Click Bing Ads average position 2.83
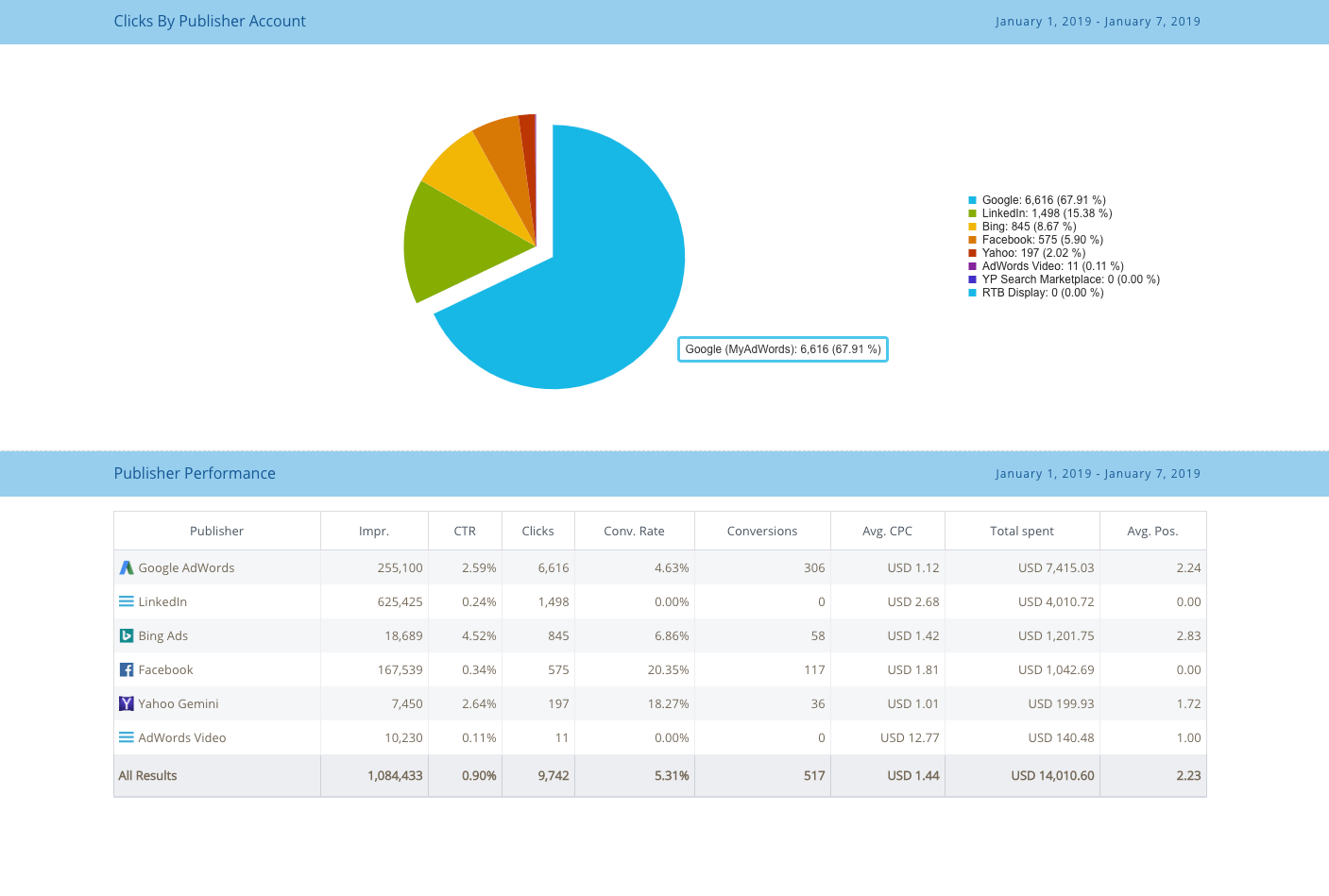The height and width of the screenshot is (896, 1329). (1188, 635)
